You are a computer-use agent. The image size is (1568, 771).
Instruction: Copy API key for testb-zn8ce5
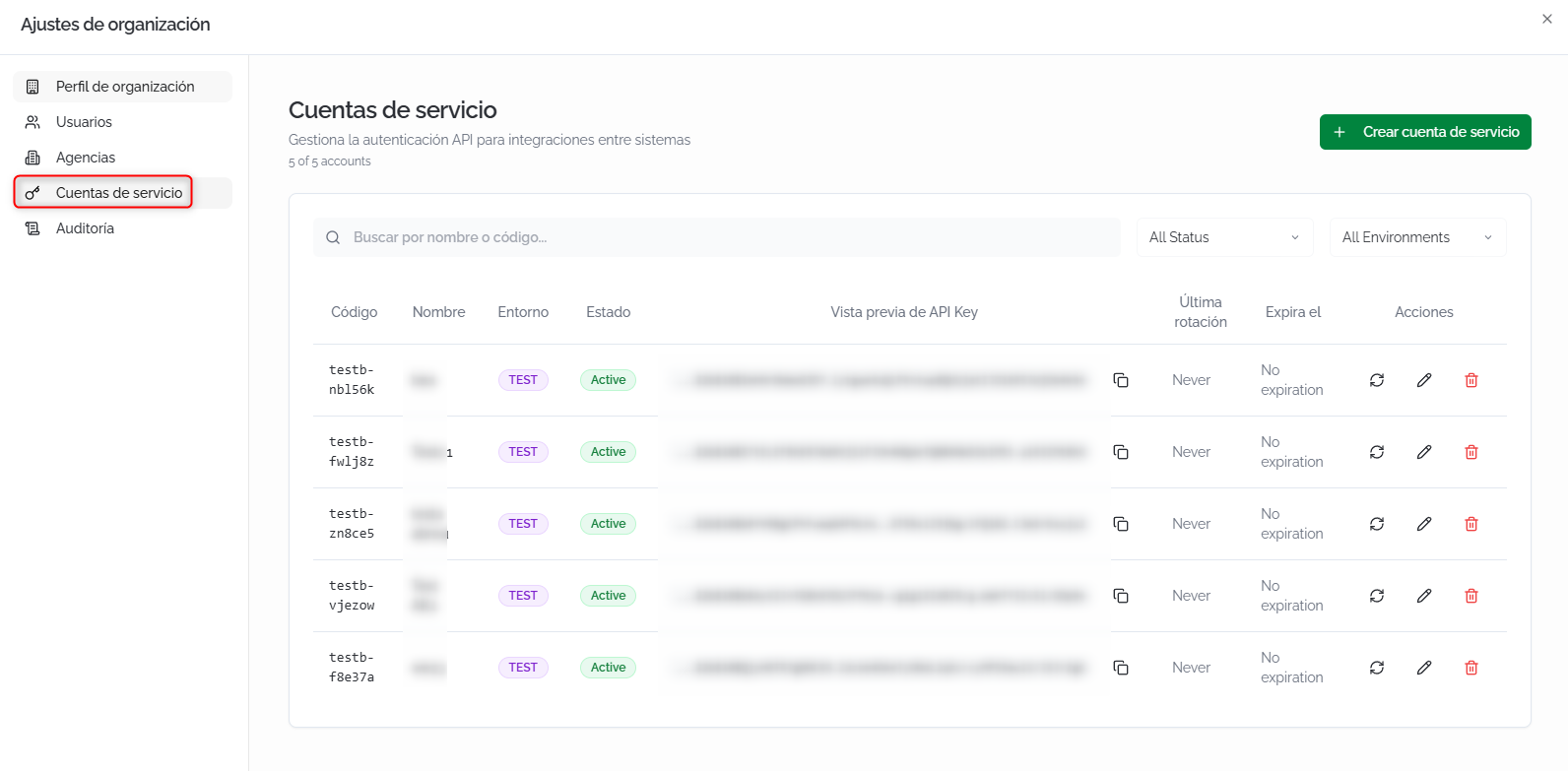point(1121,524)
